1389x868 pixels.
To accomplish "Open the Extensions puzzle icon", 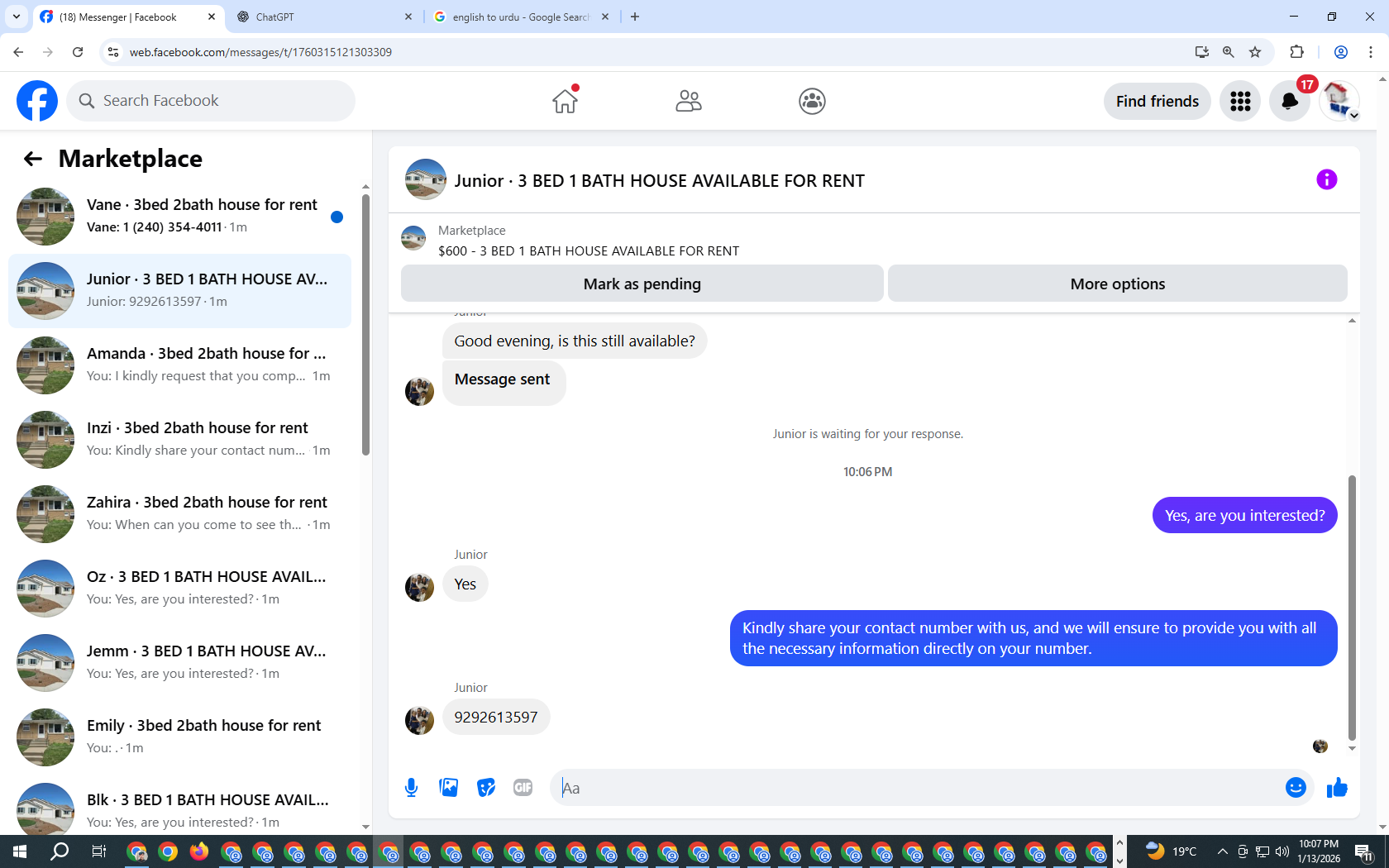I will point(1296,52).
